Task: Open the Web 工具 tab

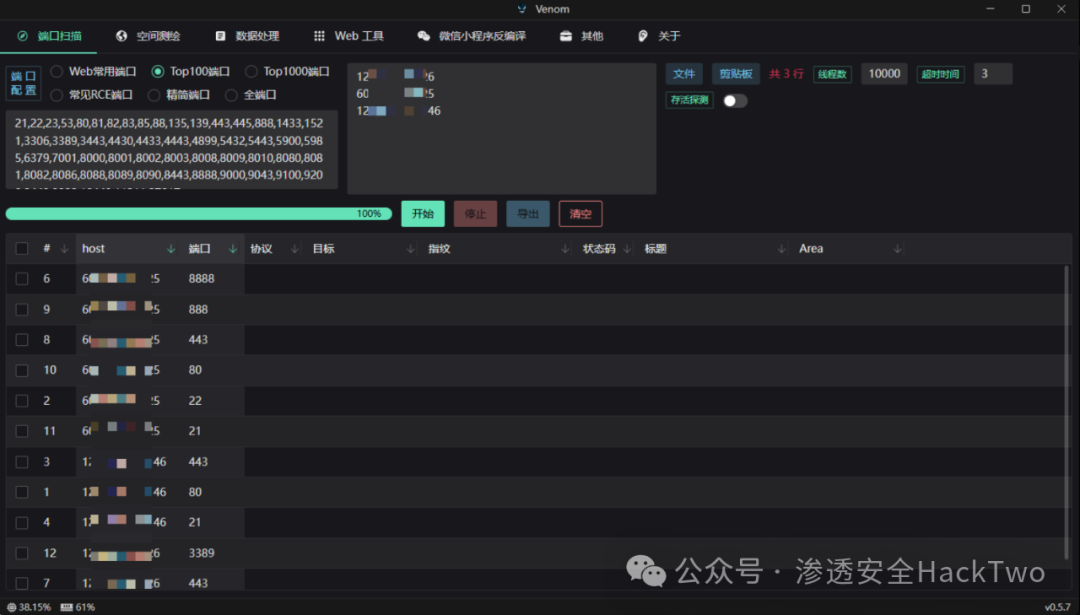Action: pos(349,36)
